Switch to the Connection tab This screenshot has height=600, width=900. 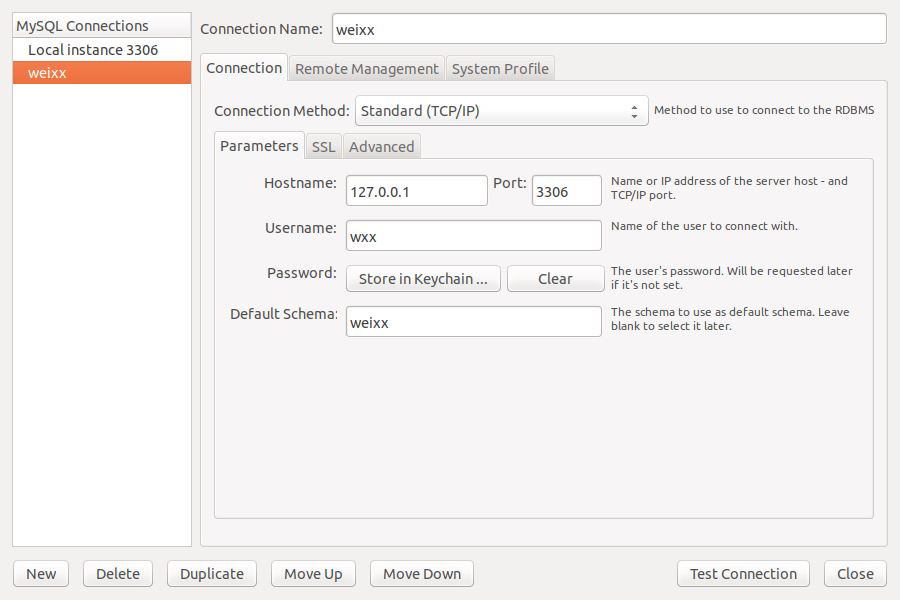click(244, 68)
